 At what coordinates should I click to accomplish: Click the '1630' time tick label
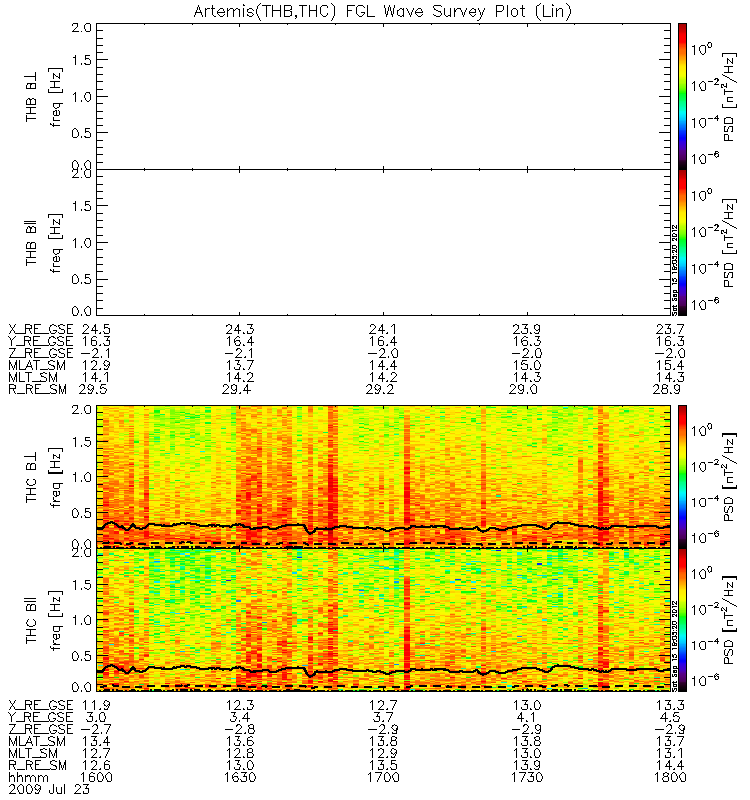pos(240,778)
